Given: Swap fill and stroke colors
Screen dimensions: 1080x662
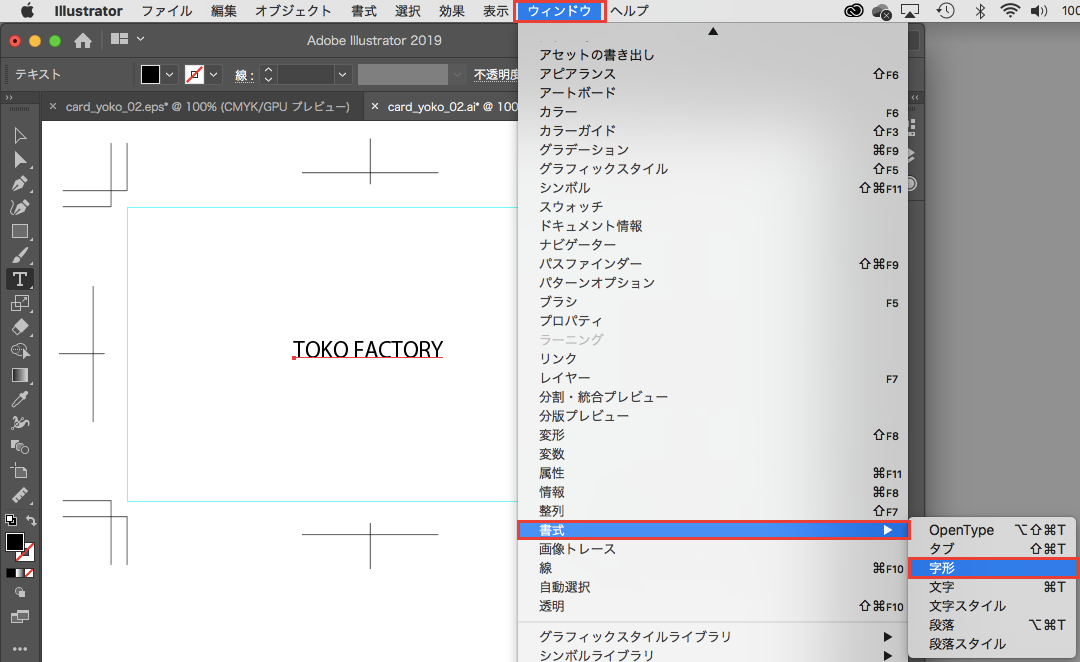Looking at the screenshot, I should point(32,520).
